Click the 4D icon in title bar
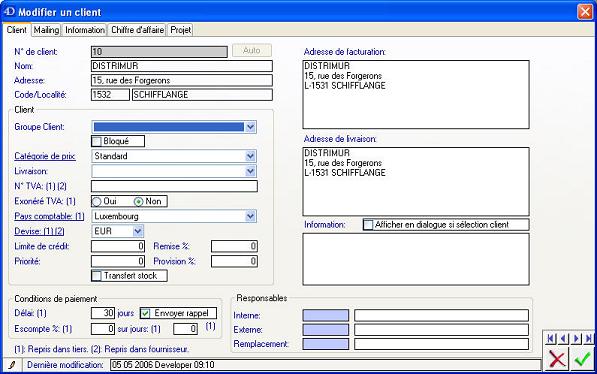 [9, 12]
